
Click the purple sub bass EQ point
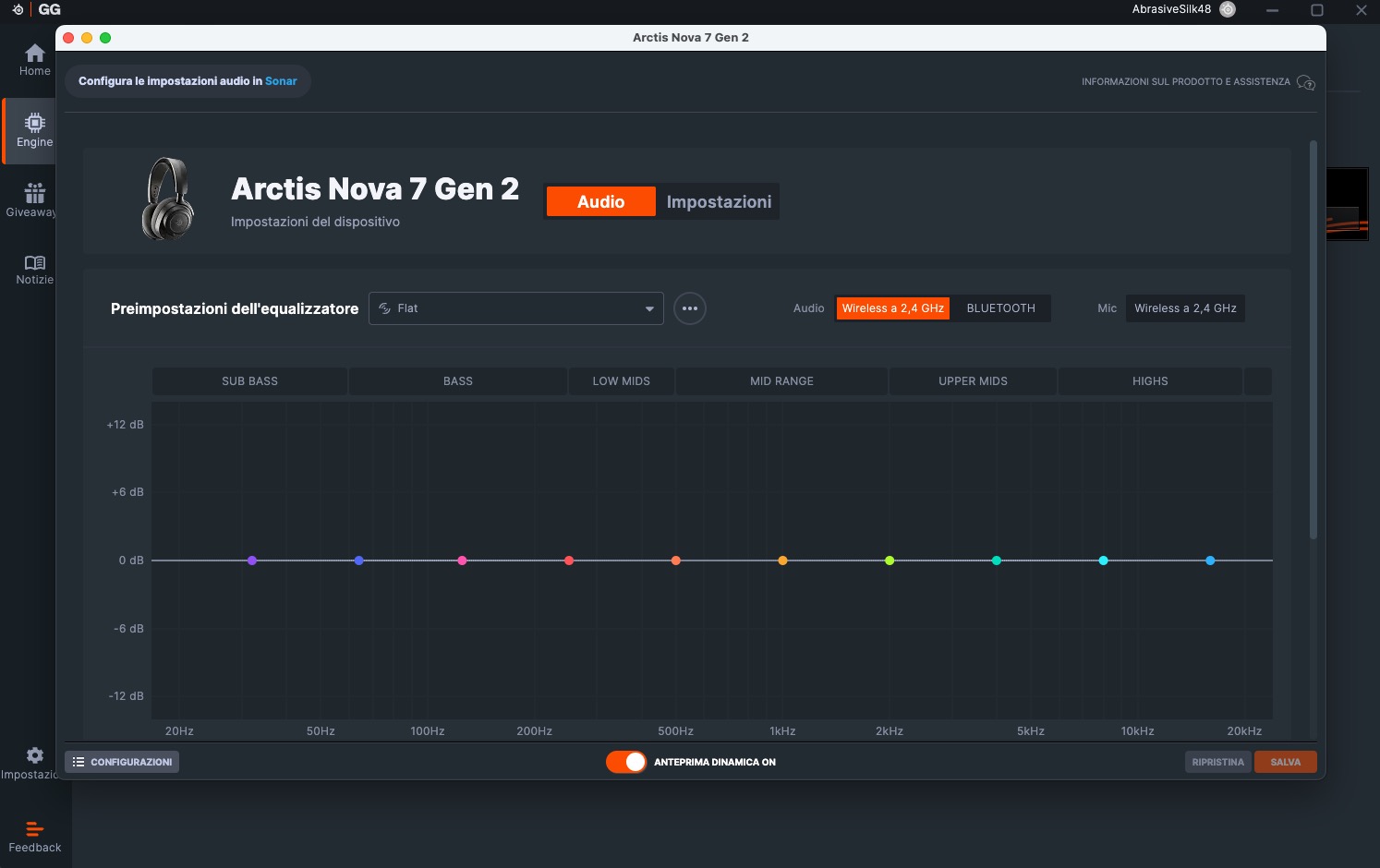252,561
